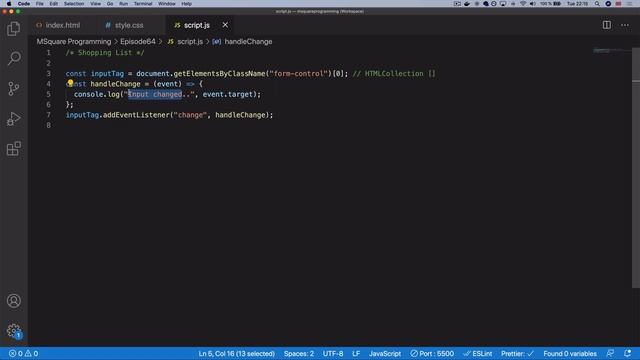
Task: Open the Accounts menu icon
Action: pos(13,301)
